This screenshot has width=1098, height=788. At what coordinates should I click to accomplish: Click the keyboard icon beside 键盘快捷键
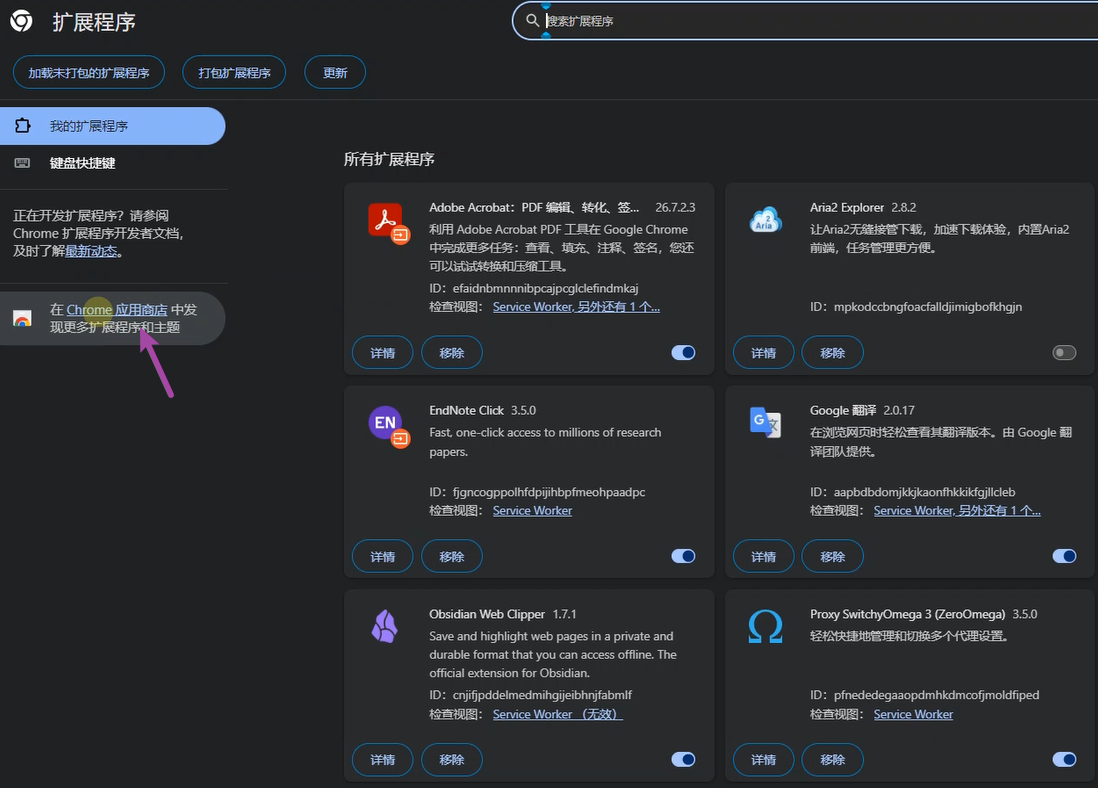pos(22,163)
